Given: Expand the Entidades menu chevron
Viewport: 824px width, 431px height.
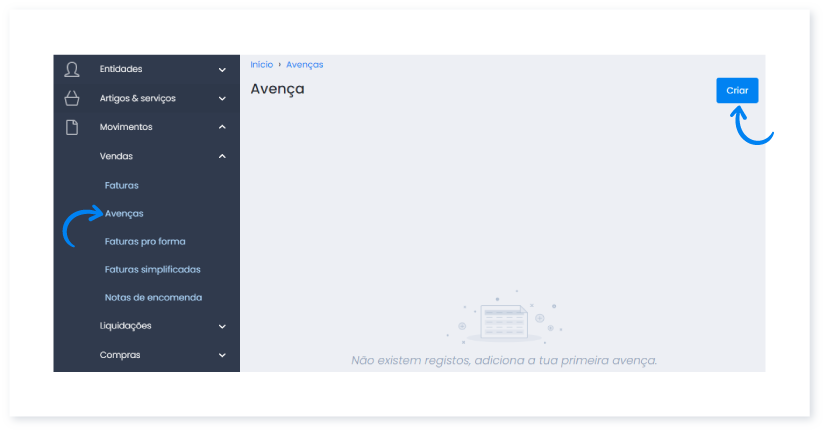Looking at the screenshot, I should [x=222, y=70].
